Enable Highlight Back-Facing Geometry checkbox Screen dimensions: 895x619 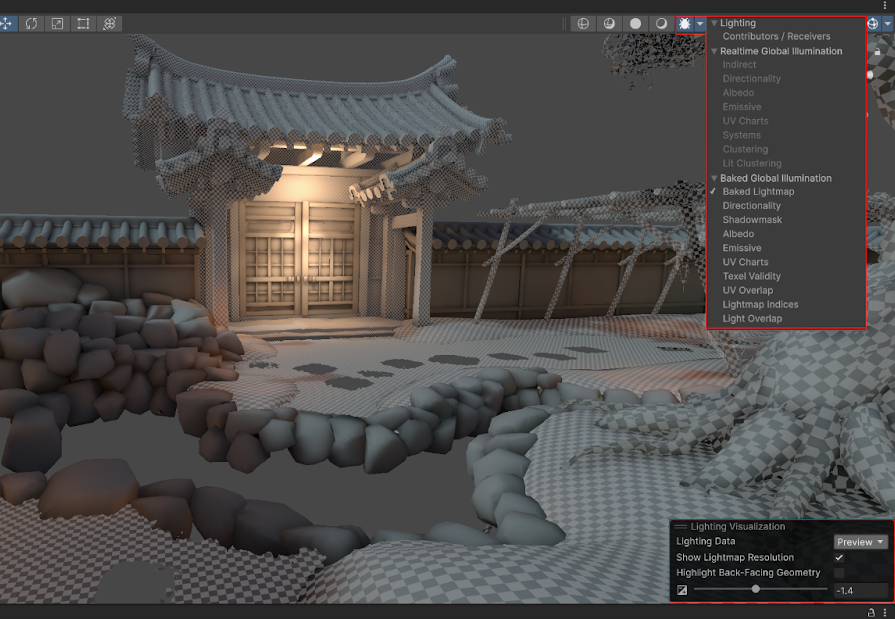(839, 573)
